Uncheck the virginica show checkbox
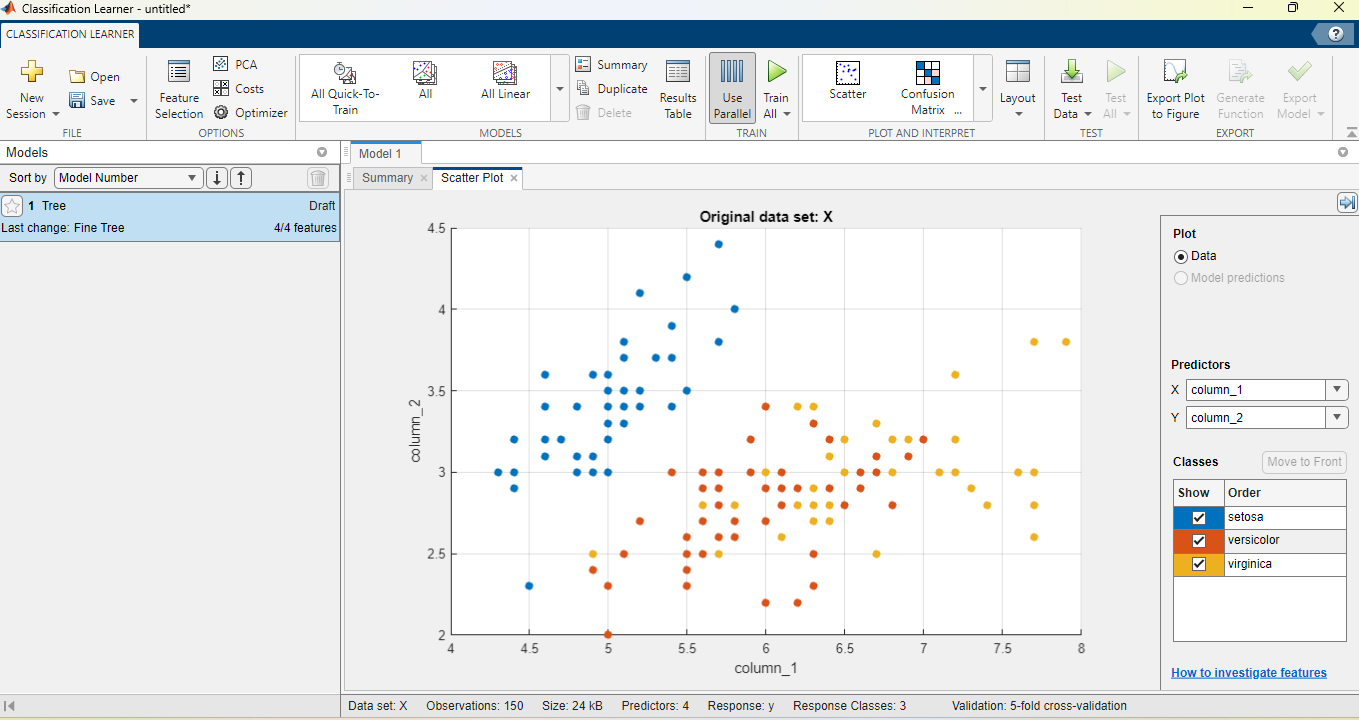Screen dimensions: 1359x720 click(x=1199, y=565)
